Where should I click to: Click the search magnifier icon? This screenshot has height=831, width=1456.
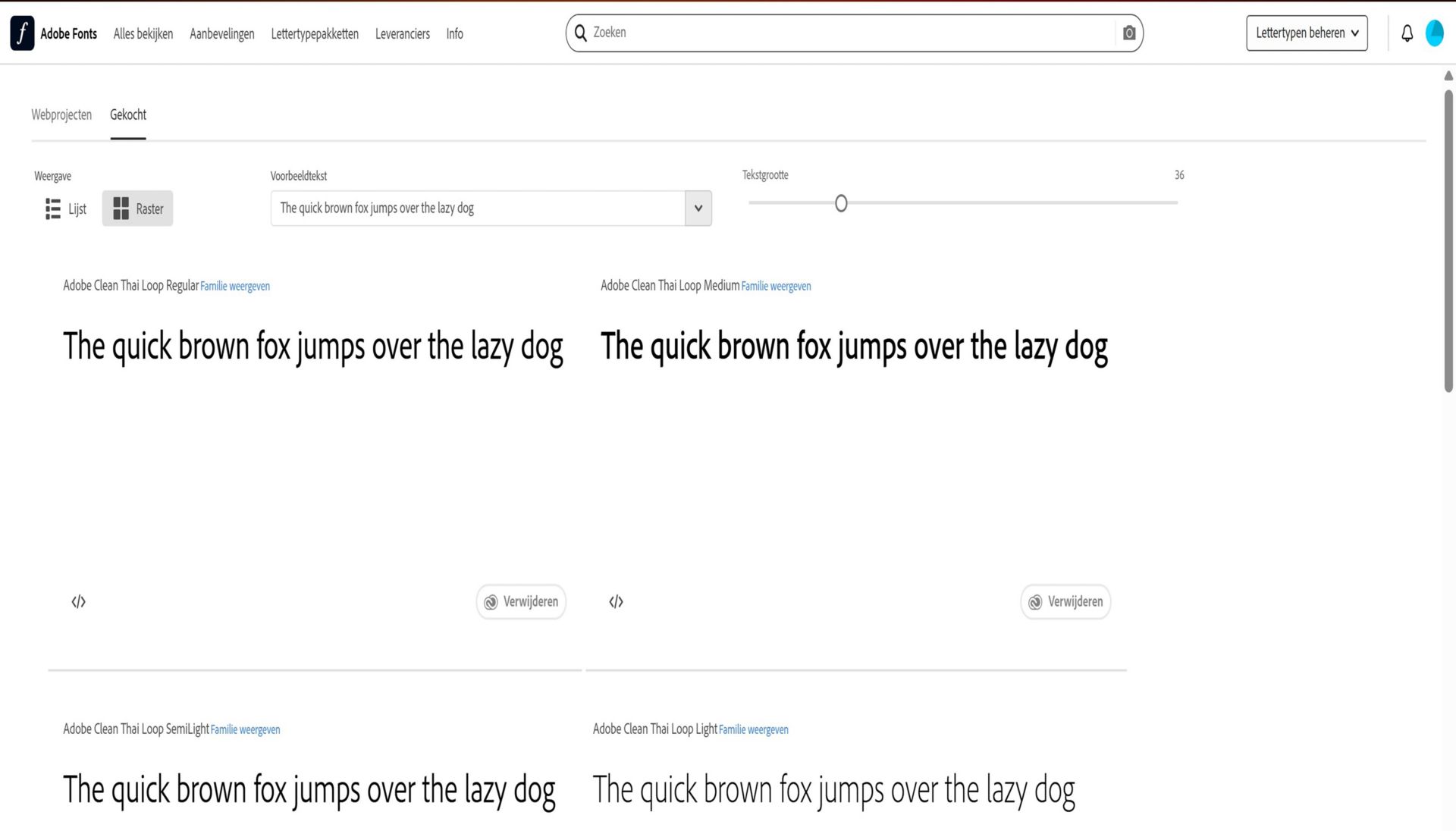pyautogui.click(x=581, y=33)
